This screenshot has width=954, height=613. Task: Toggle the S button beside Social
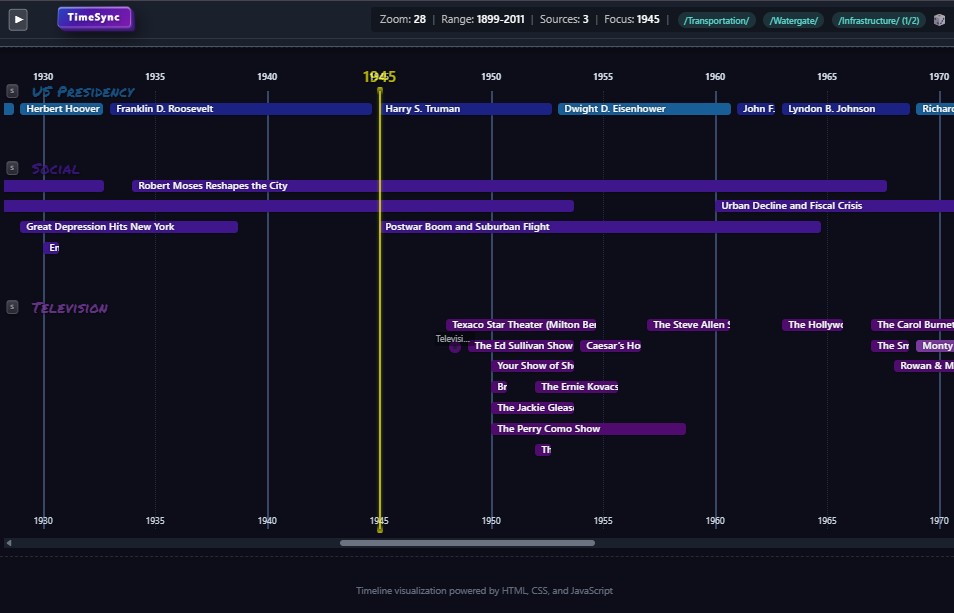click(x=12, y=168)
